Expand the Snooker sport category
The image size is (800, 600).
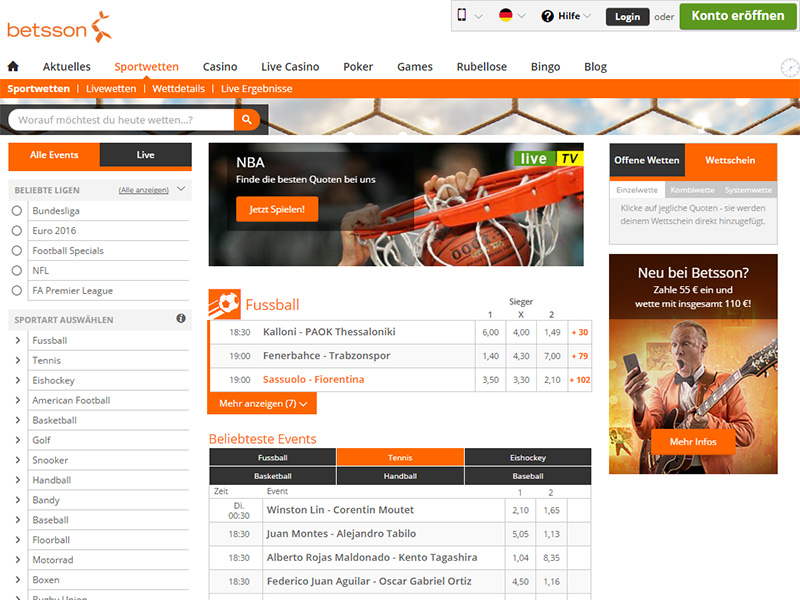(18, 460)
